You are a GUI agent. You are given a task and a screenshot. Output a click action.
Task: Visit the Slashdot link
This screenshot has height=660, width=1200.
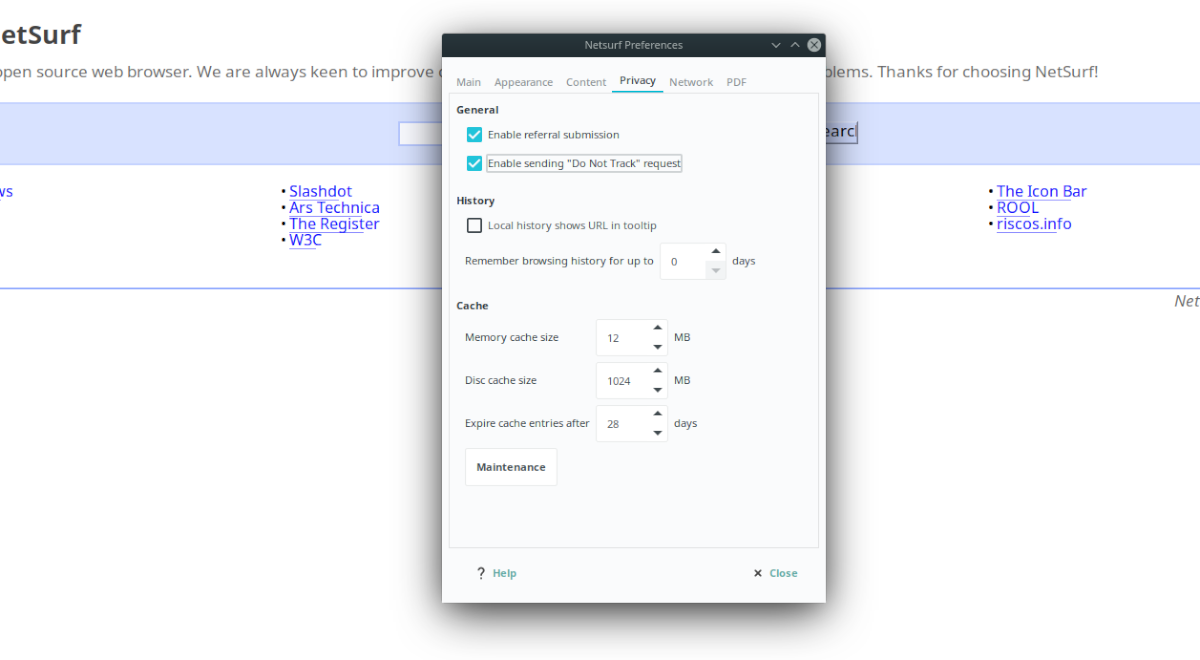pyautogui.click(x=320, y=191)
